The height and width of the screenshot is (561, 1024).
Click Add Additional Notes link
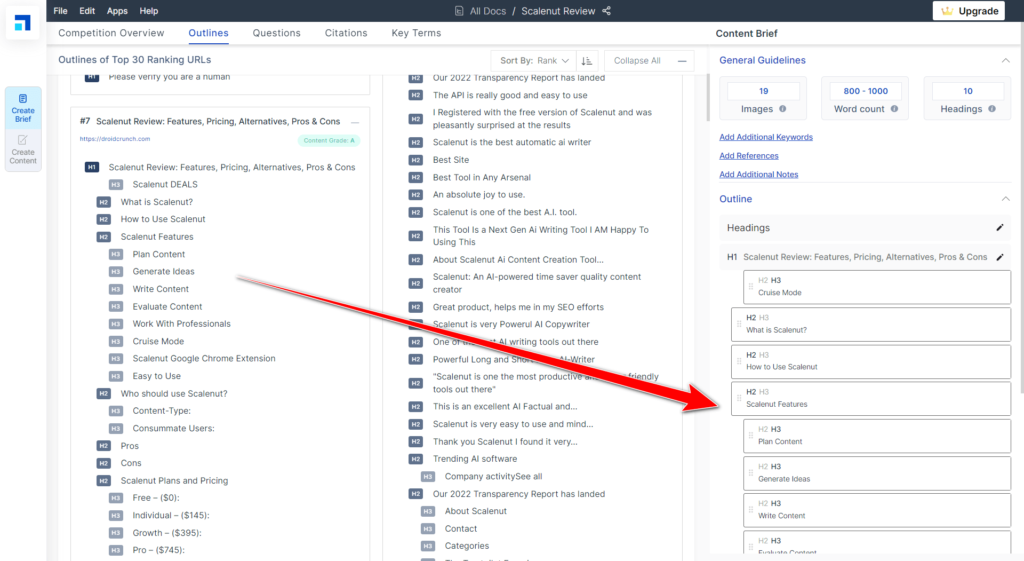coord(758,174)
